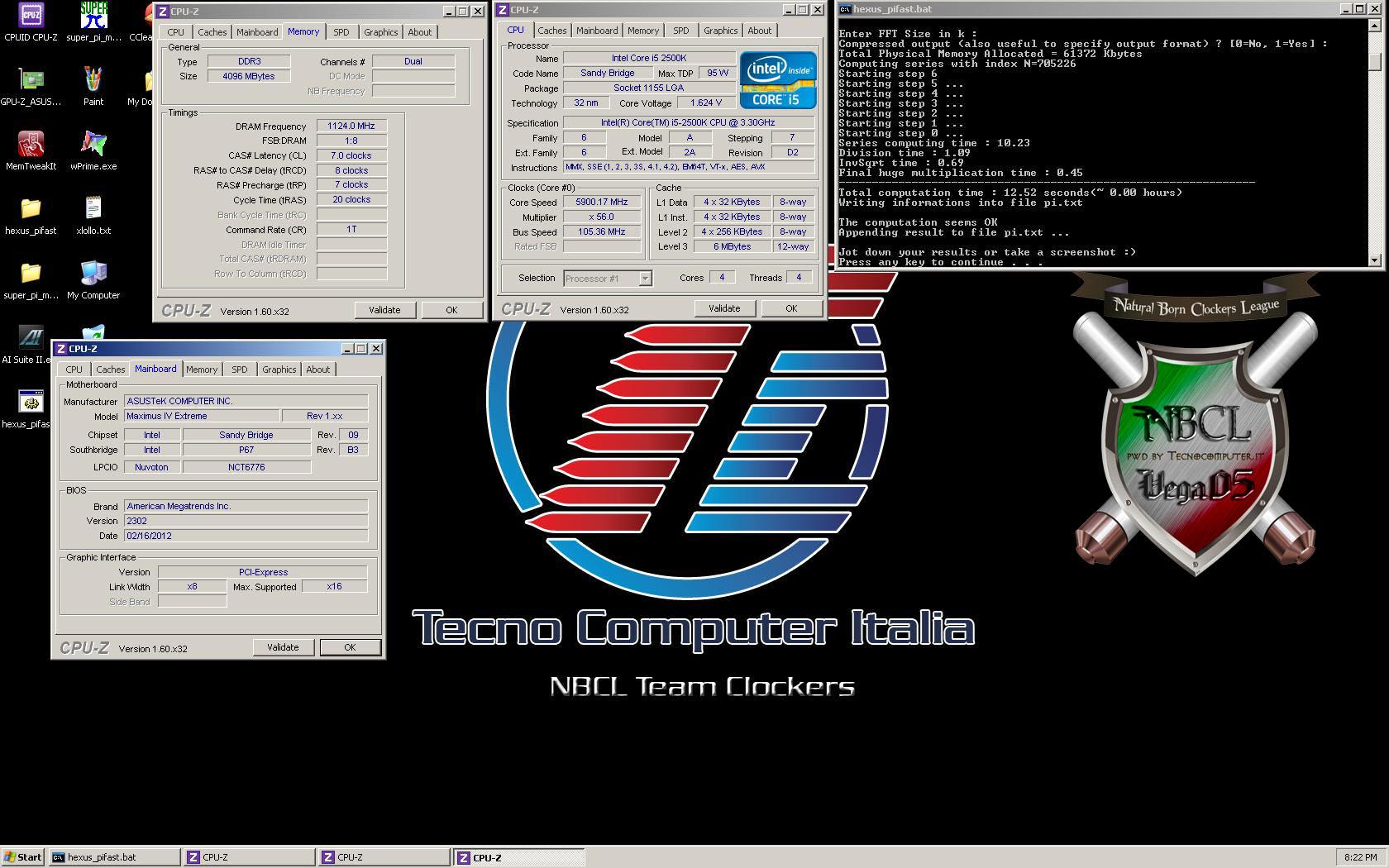
Task: Switch to hexus_pifast.bat taskbar button
Action: coord(114,857)
